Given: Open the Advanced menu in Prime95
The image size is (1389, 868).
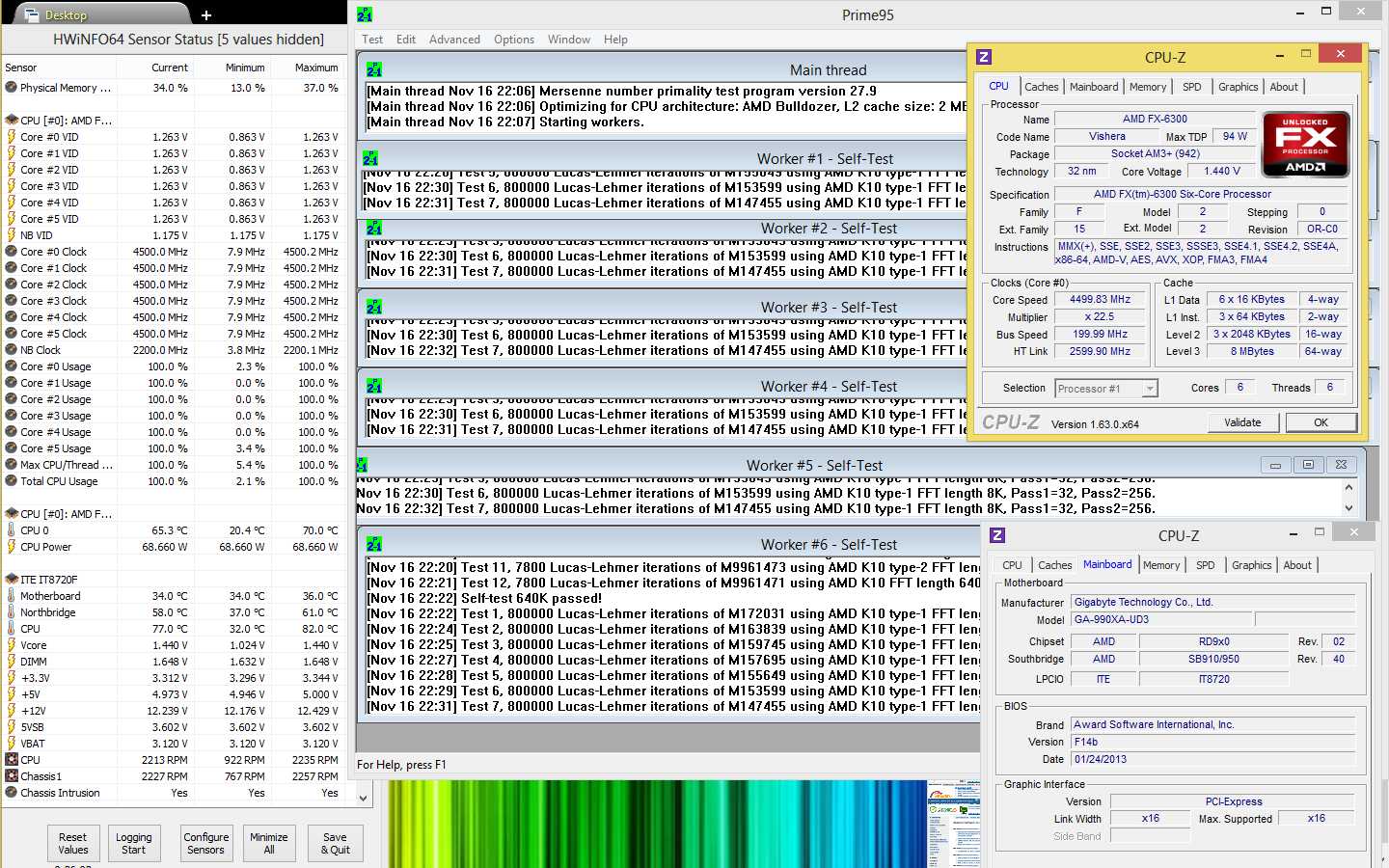Looking at the screenshot, I should tap(454, 40).
